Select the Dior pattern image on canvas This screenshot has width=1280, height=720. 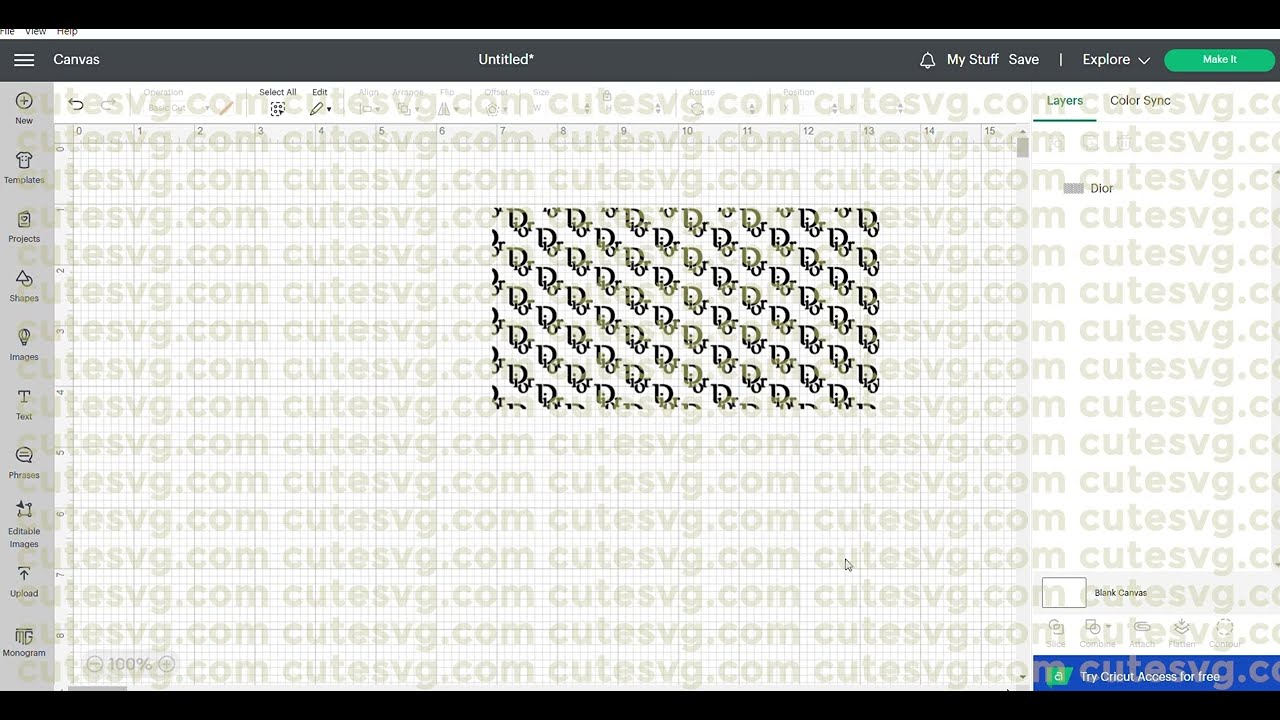[686, 308]
